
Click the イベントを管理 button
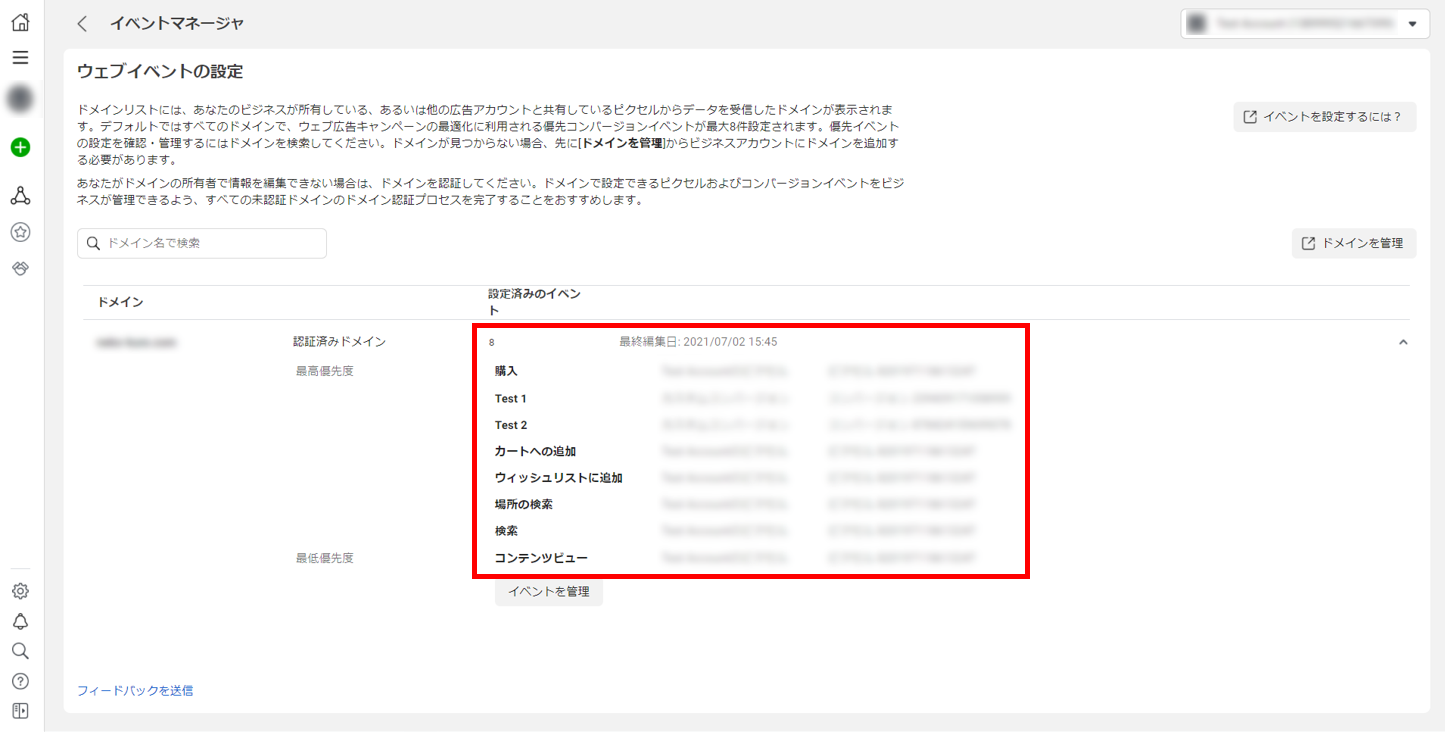coord(548,591)
